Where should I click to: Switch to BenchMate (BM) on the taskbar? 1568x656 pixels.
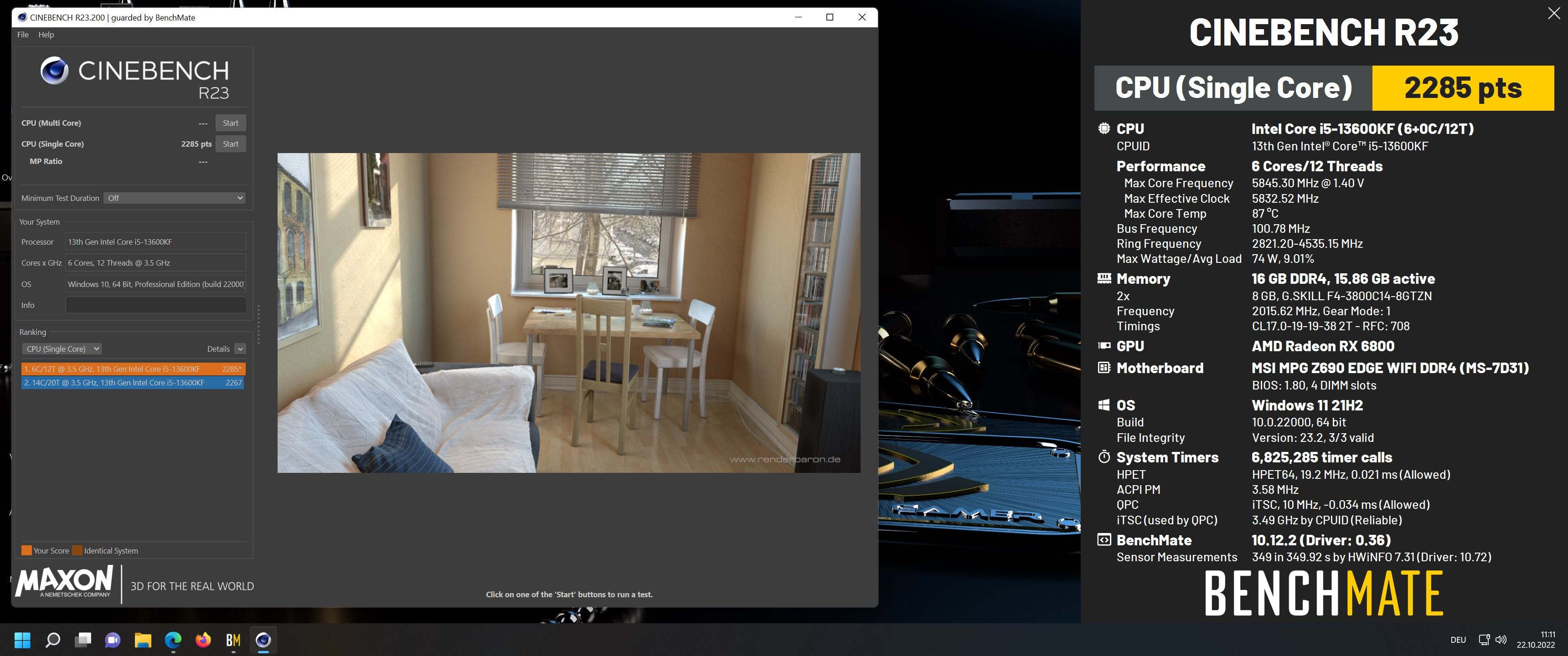click(x=233, y=640)
